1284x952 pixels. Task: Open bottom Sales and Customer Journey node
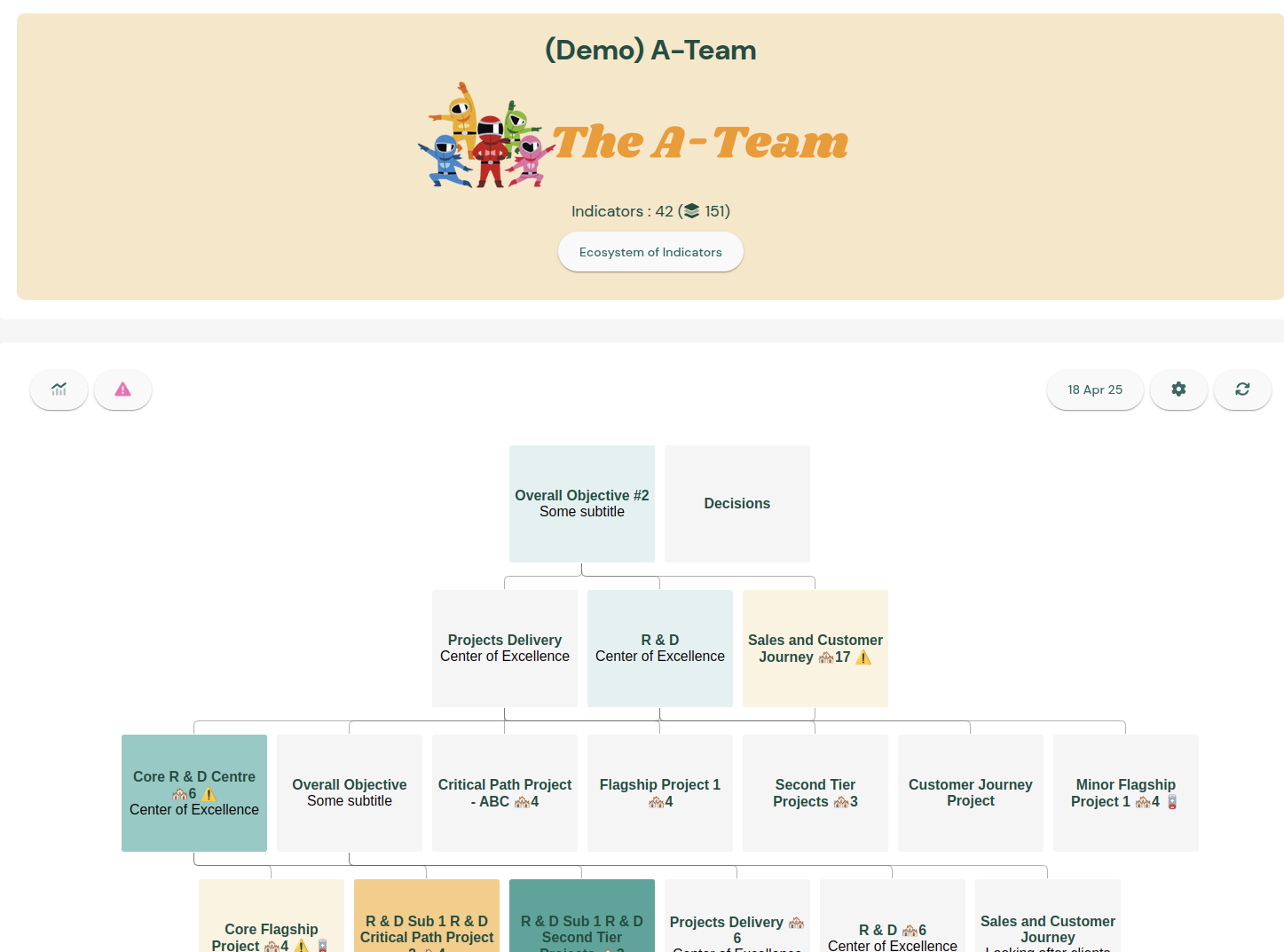pyautogui.click(x=1048, y=916)
